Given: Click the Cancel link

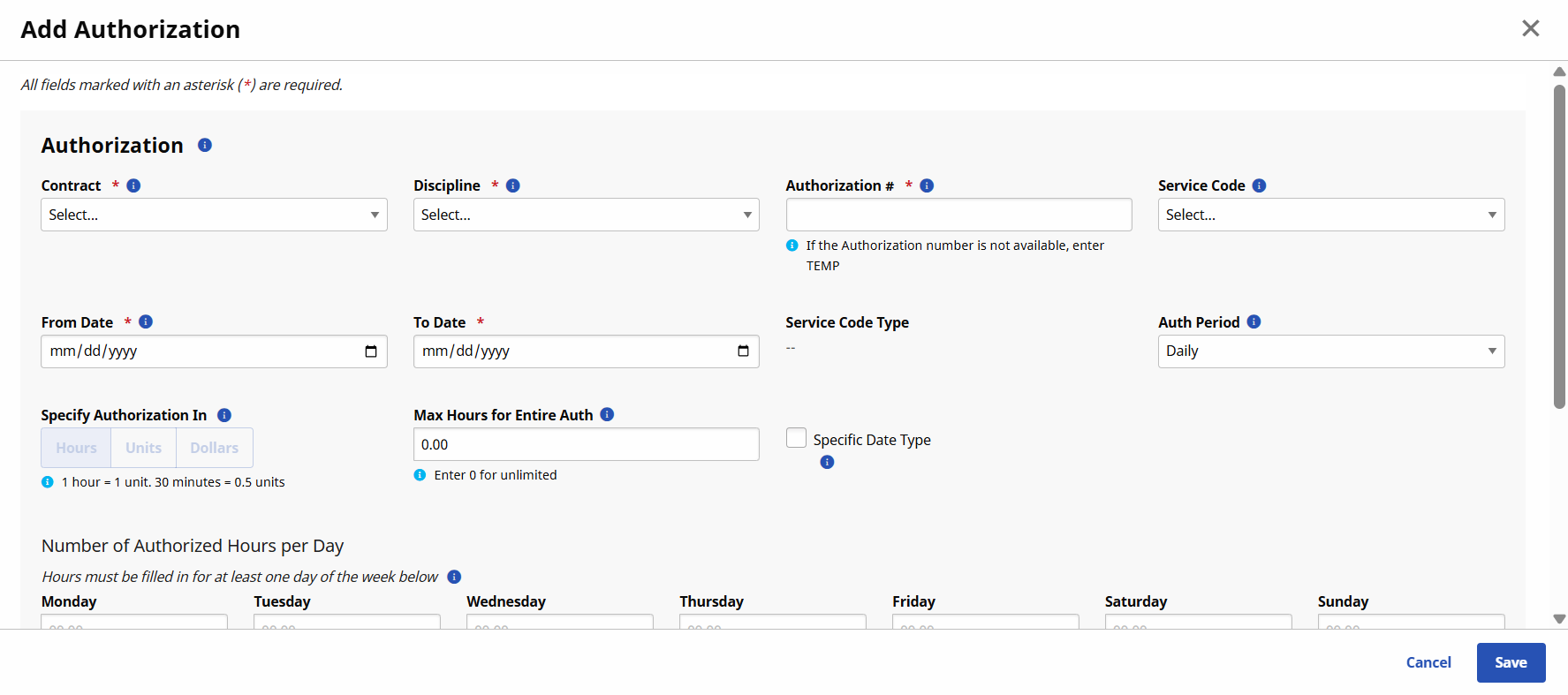Looking at the screenshot, I should click(x=1428, y=662).
